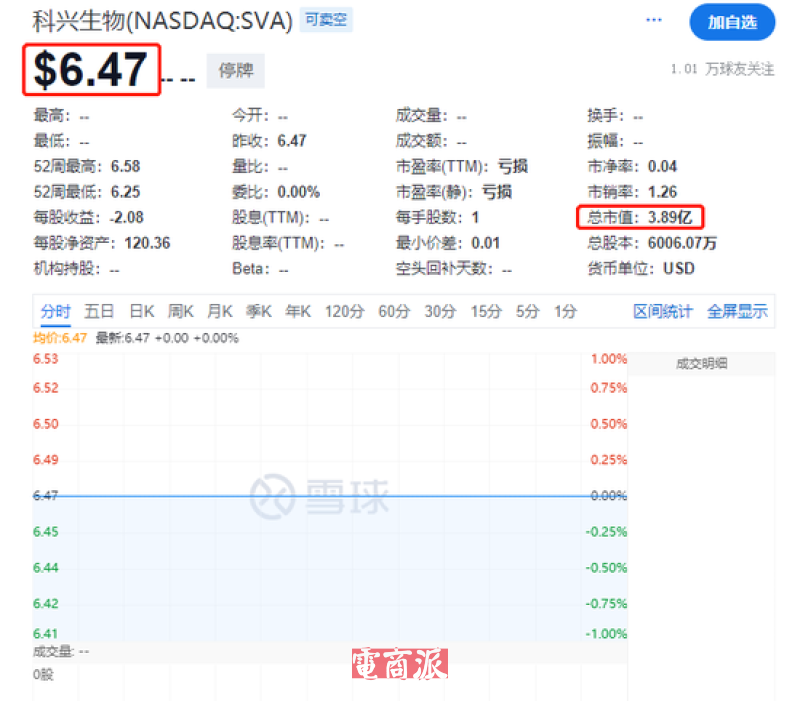Click the 可卖空 tag

pyautogui.click(x=326, y=20)
